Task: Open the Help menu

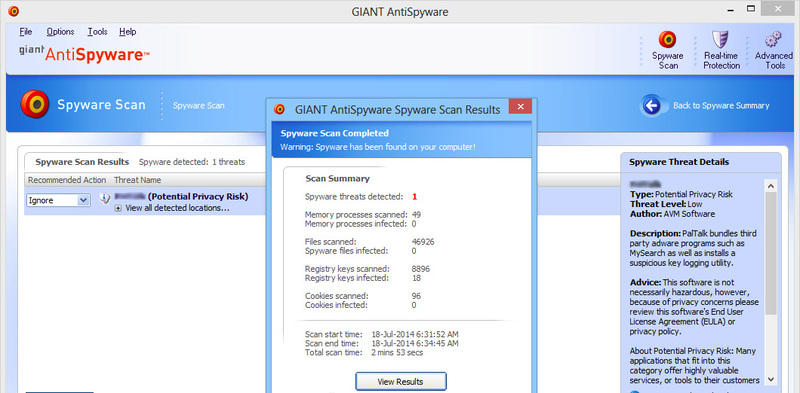Action: coord(128,32)
